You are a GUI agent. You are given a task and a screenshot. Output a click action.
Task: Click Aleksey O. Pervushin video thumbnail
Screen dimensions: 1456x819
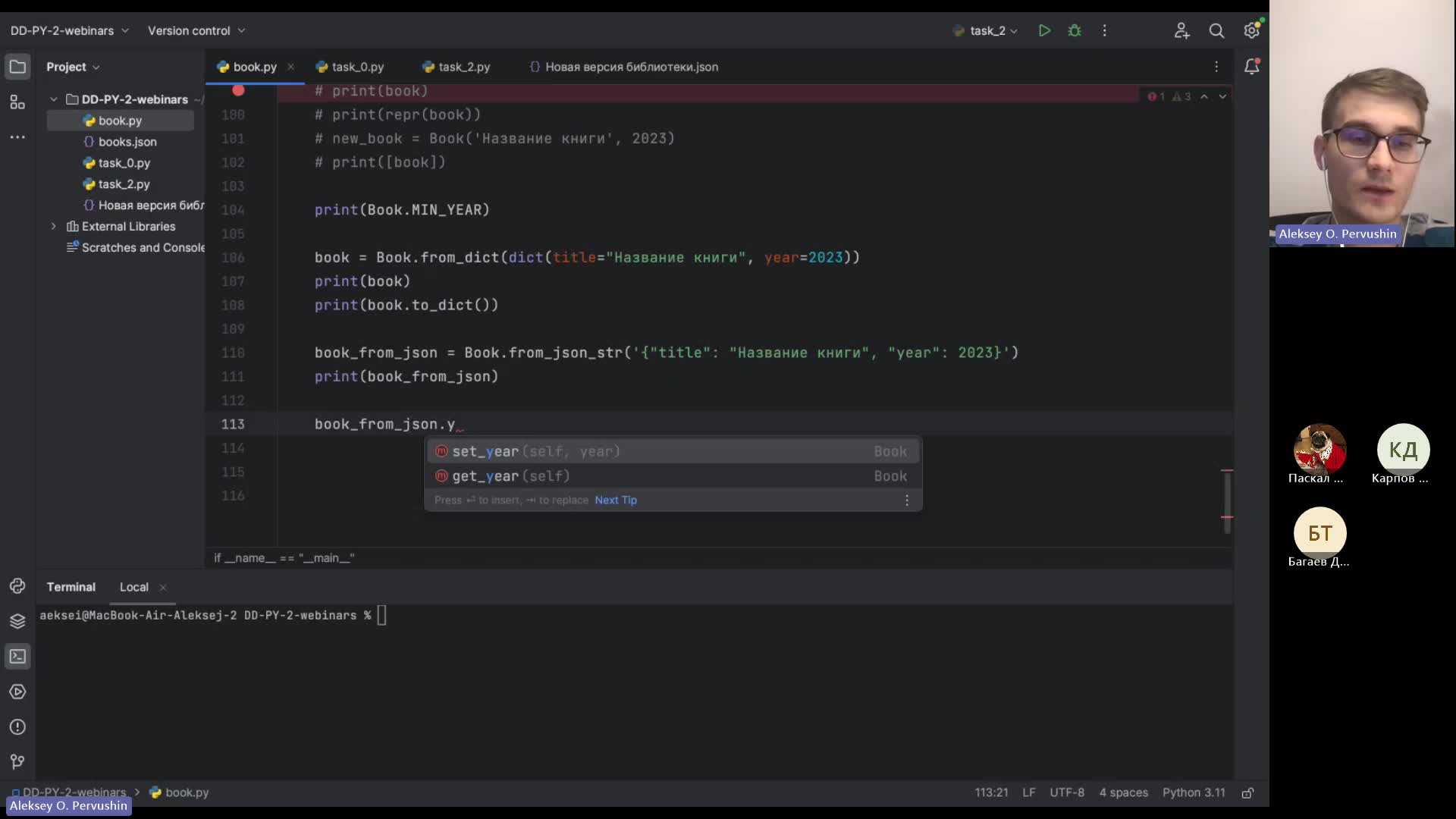click(1362, 124)
